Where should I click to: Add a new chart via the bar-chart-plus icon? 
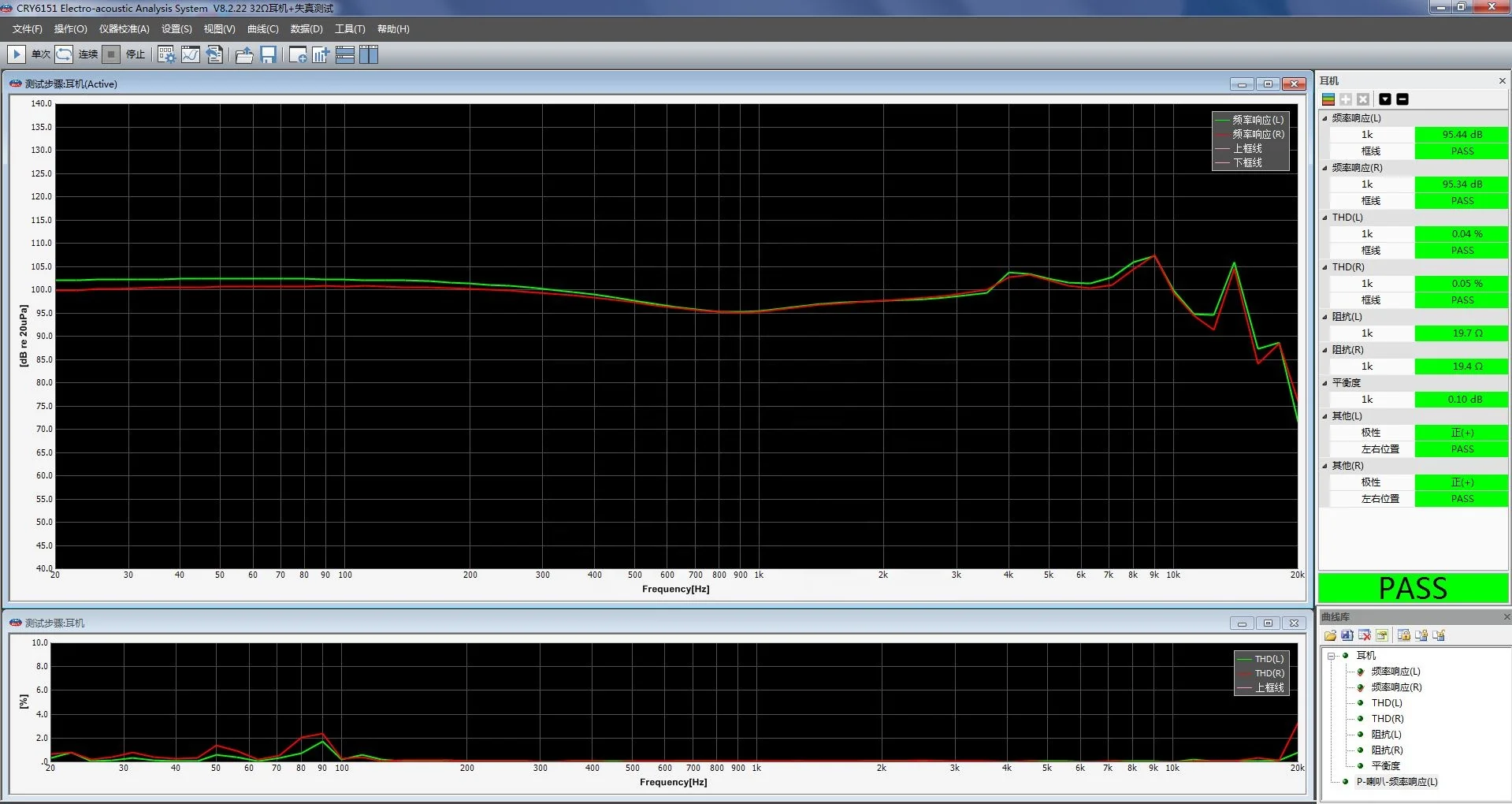321,54
